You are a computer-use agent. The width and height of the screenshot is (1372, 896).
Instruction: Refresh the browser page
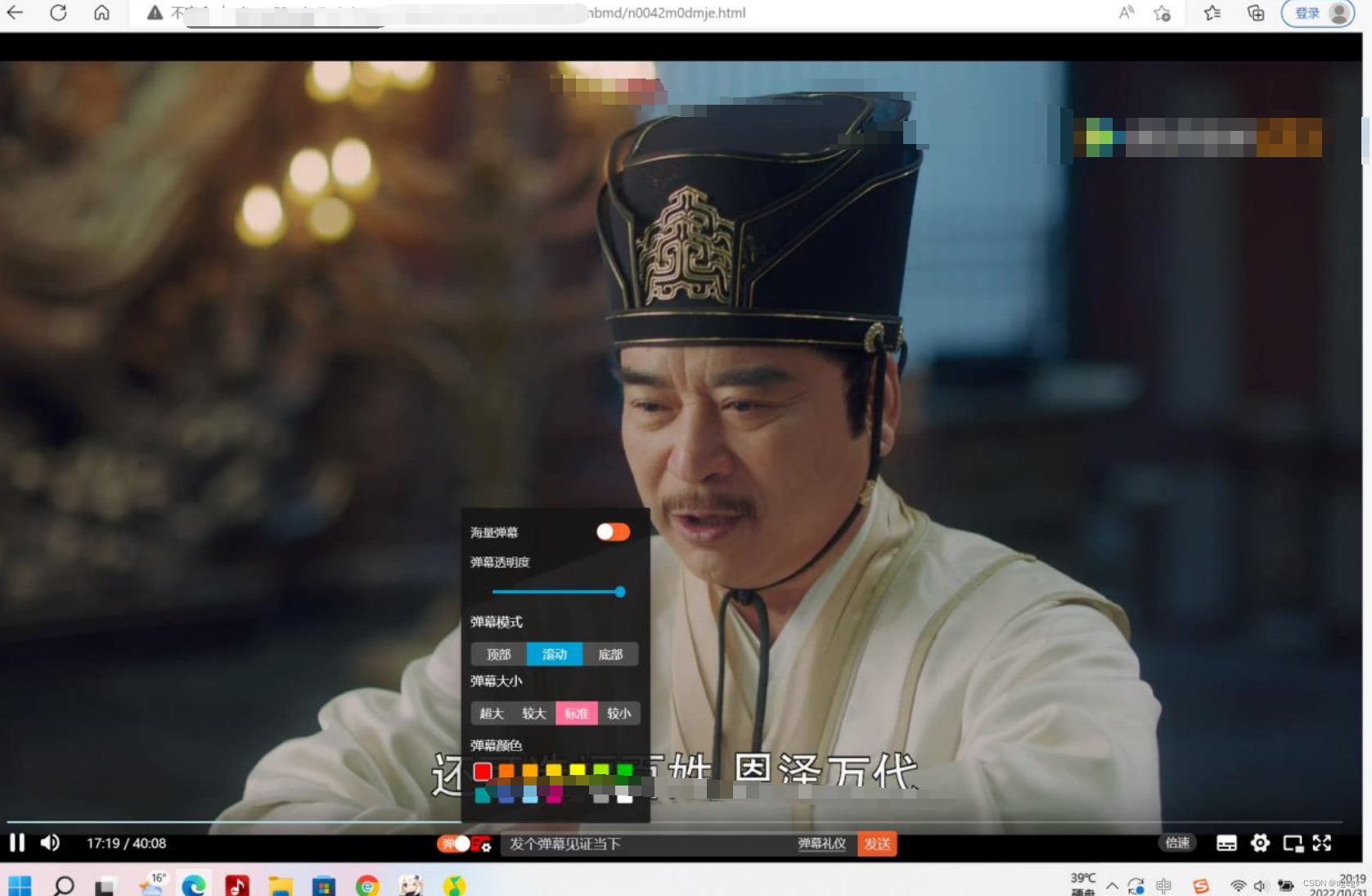pos(58,13)
